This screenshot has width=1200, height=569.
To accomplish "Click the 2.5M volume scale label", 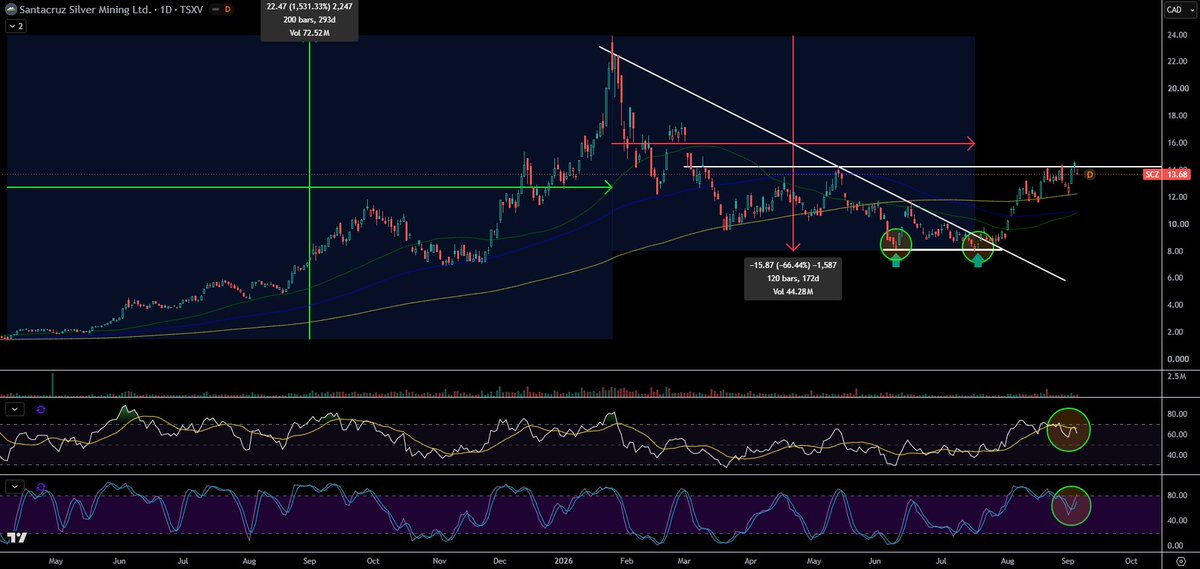I will (x=1177, y=377).
